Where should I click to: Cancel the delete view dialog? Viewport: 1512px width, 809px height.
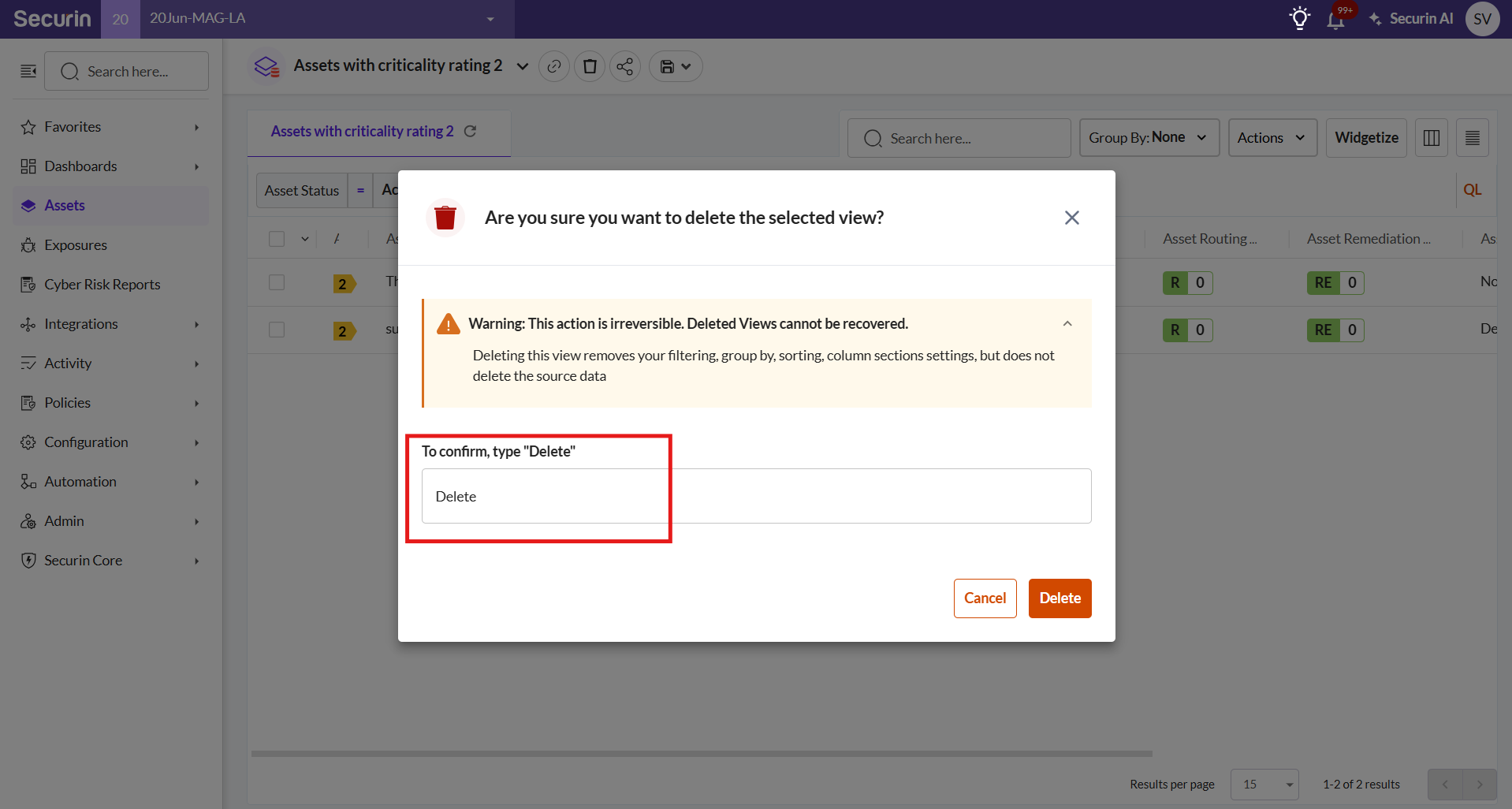[x=985, y=598]
